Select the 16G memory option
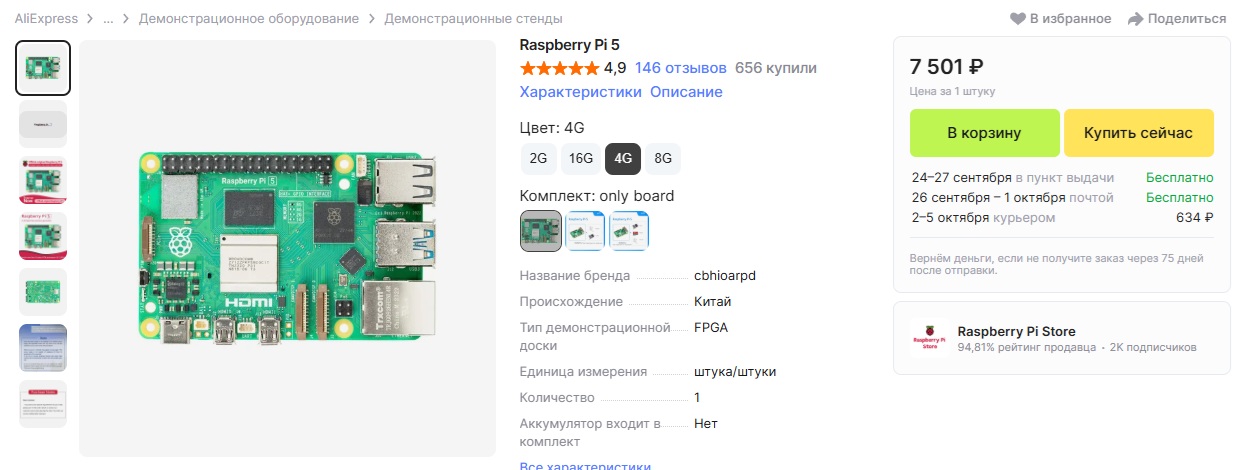 (x=581, y=158)
